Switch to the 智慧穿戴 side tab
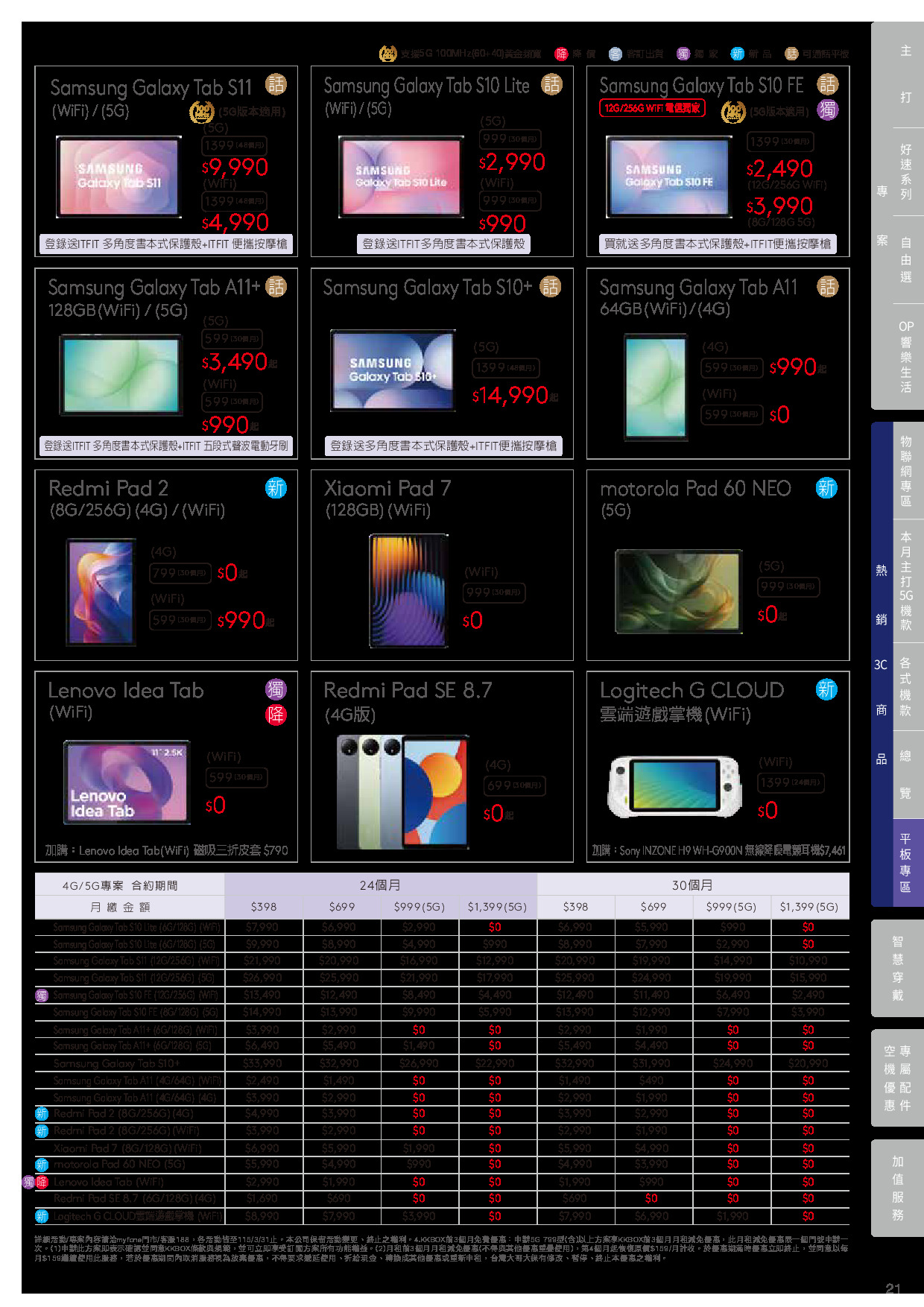924x1307 pixels. [x=897, y=968]
